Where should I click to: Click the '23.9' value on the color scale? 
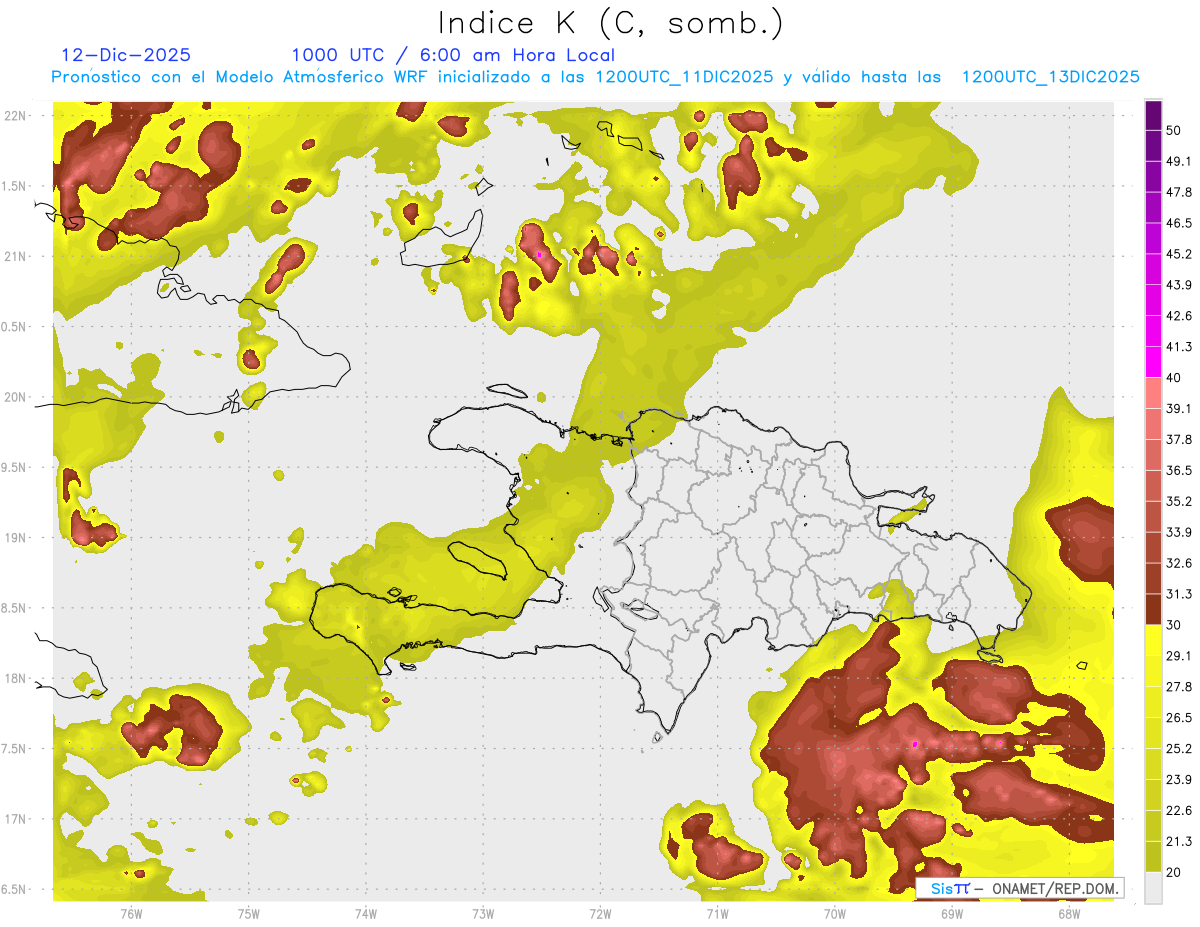click(1179, 779)
